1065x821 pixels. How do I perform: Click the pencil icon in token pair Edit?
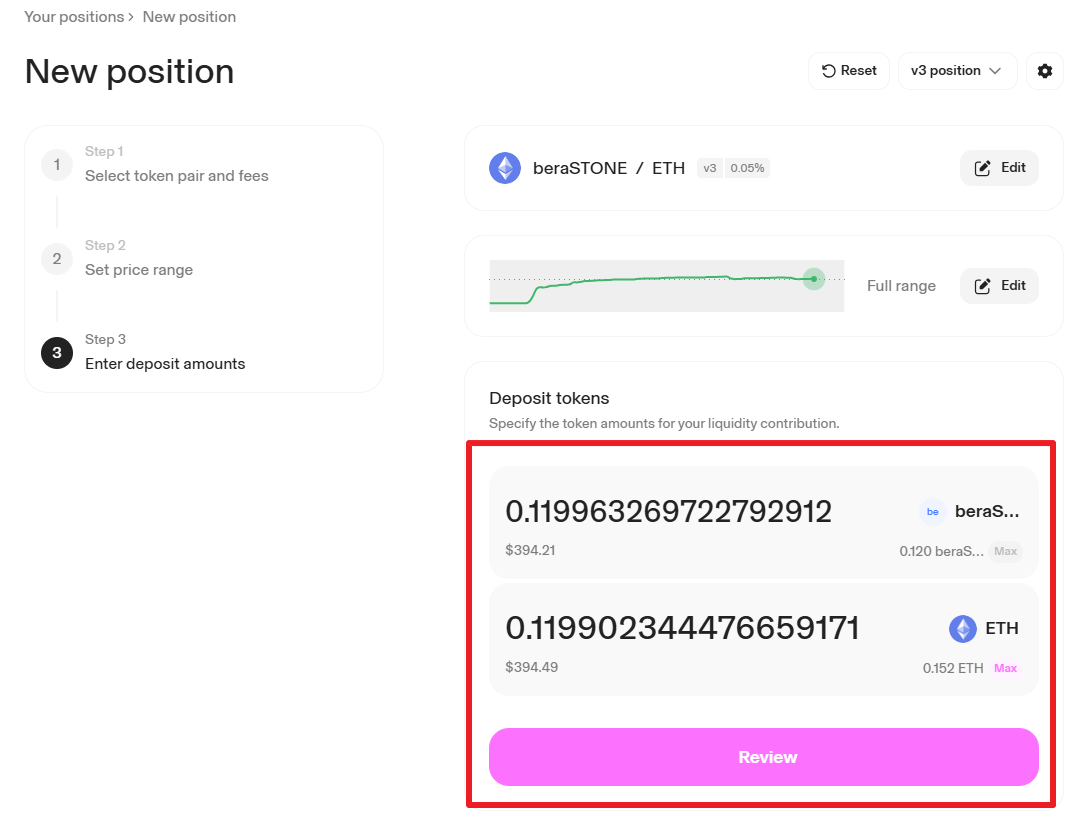(982, 168)
